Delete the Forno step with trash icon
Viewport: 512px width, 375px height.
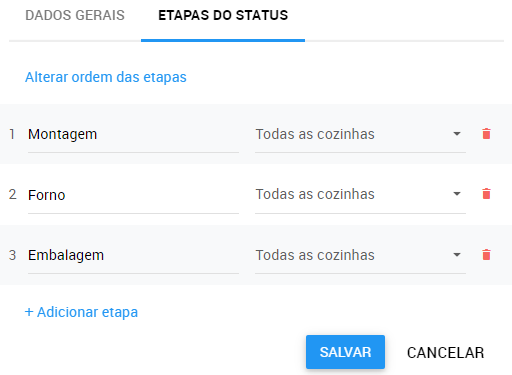point(486,194)
